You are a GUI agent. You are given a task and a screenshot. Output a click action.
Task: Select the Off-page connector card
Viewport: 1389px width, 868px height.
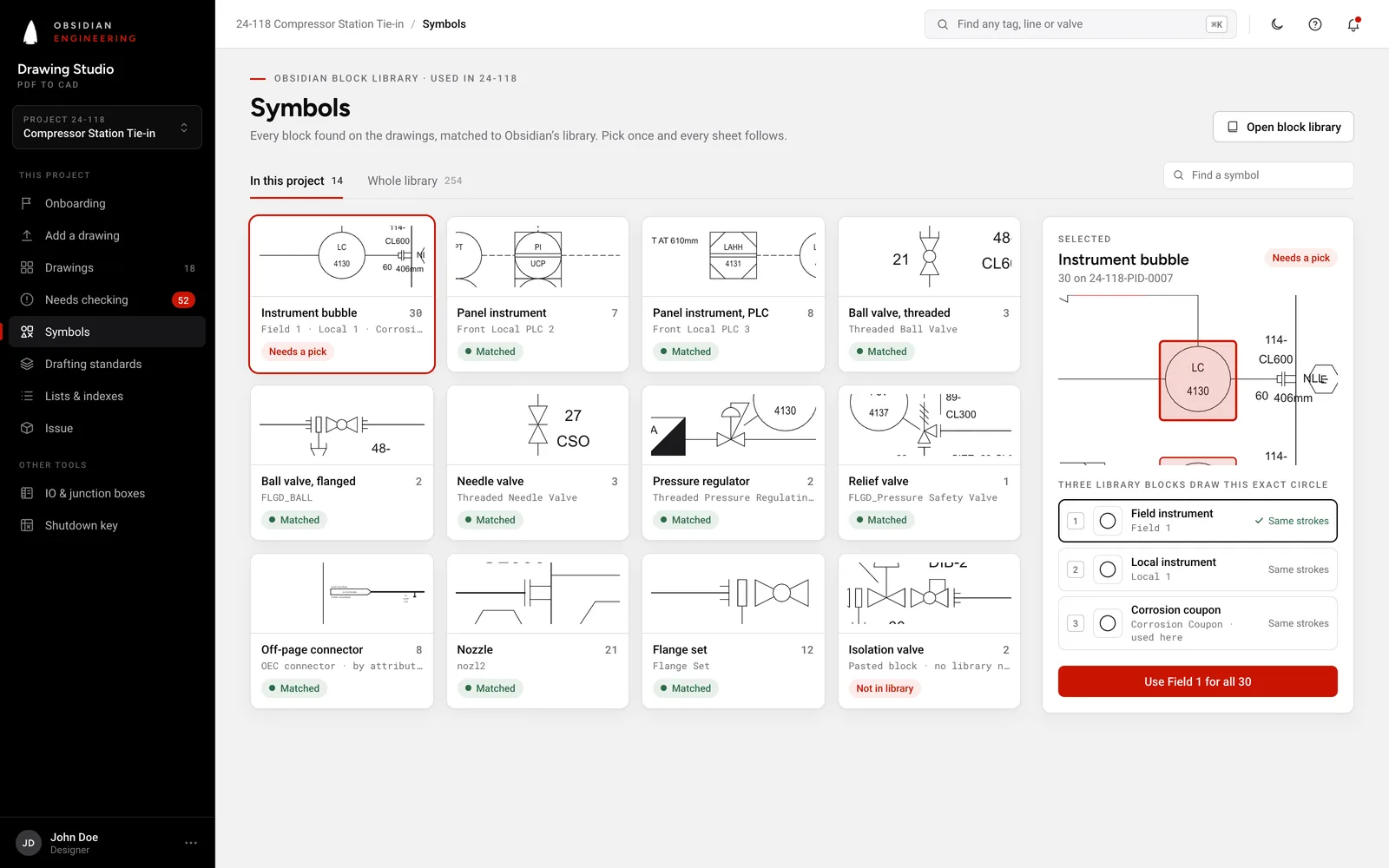pyautogui.click(x=342, y=631)
